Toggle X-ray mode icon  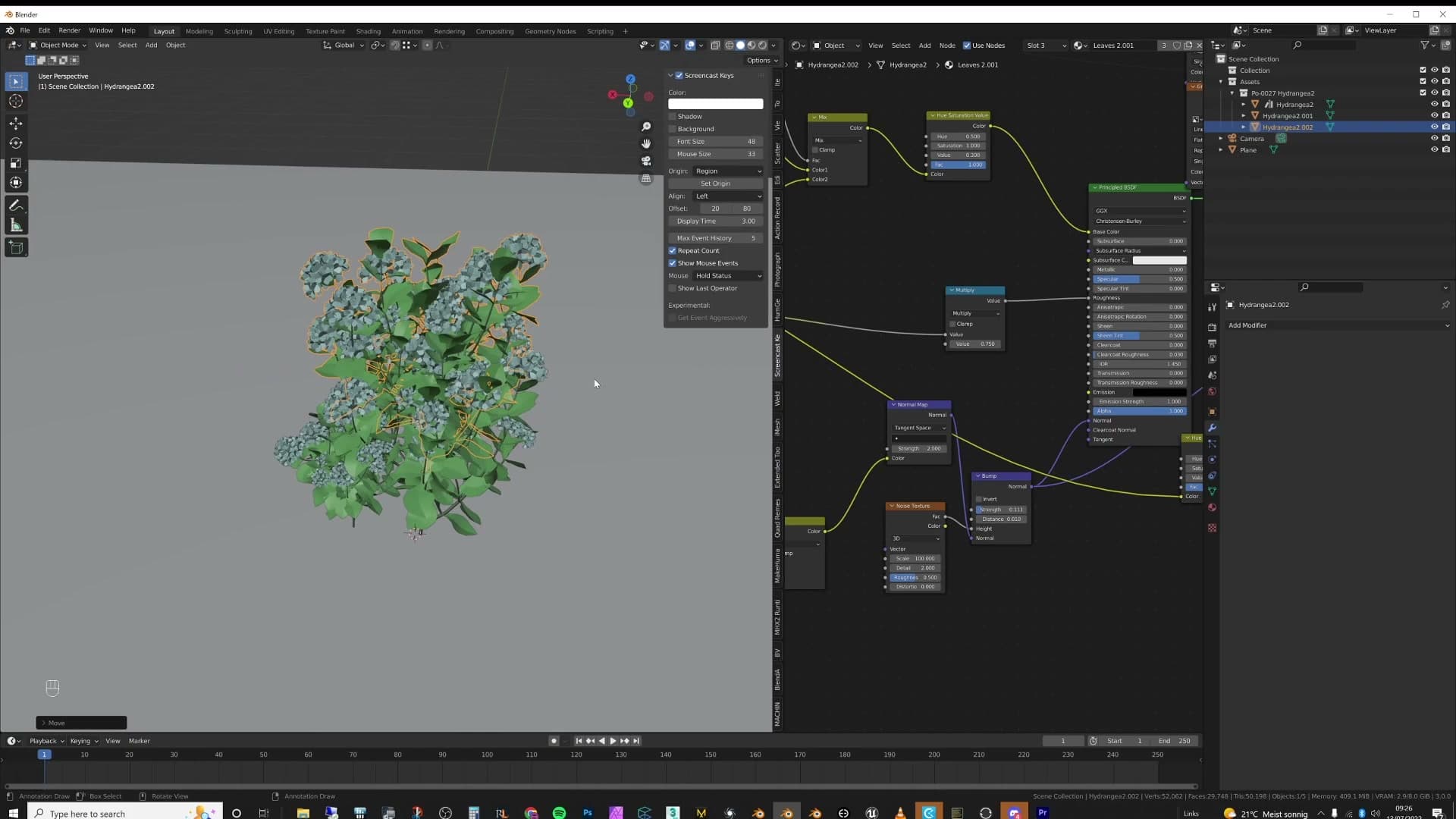point(715,45)
